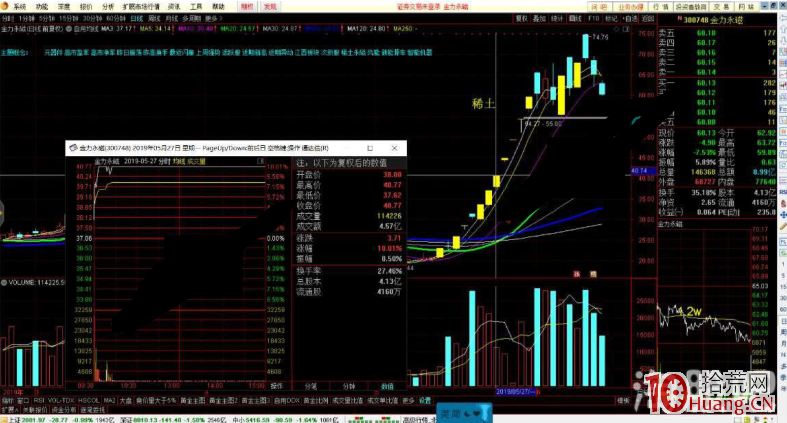Open the 报价 menu
The image size is (787, 423).
point(86,7)
